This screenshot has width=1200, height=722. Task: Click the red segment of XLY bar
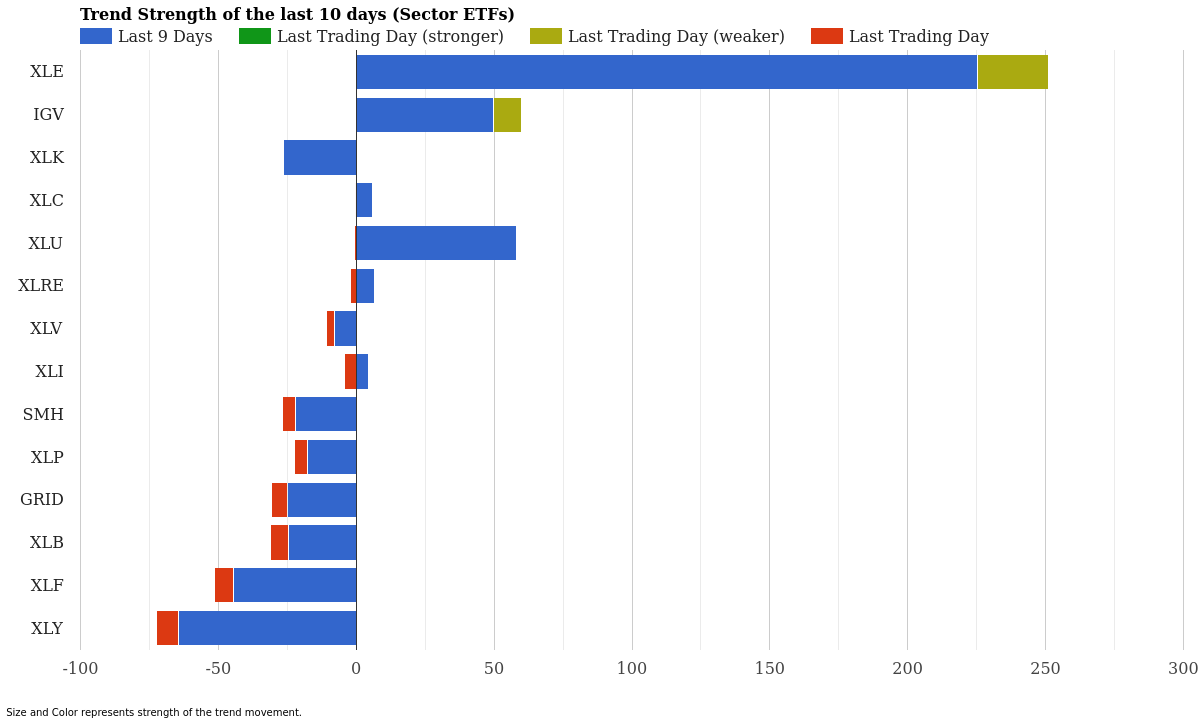tap(167, 628)
